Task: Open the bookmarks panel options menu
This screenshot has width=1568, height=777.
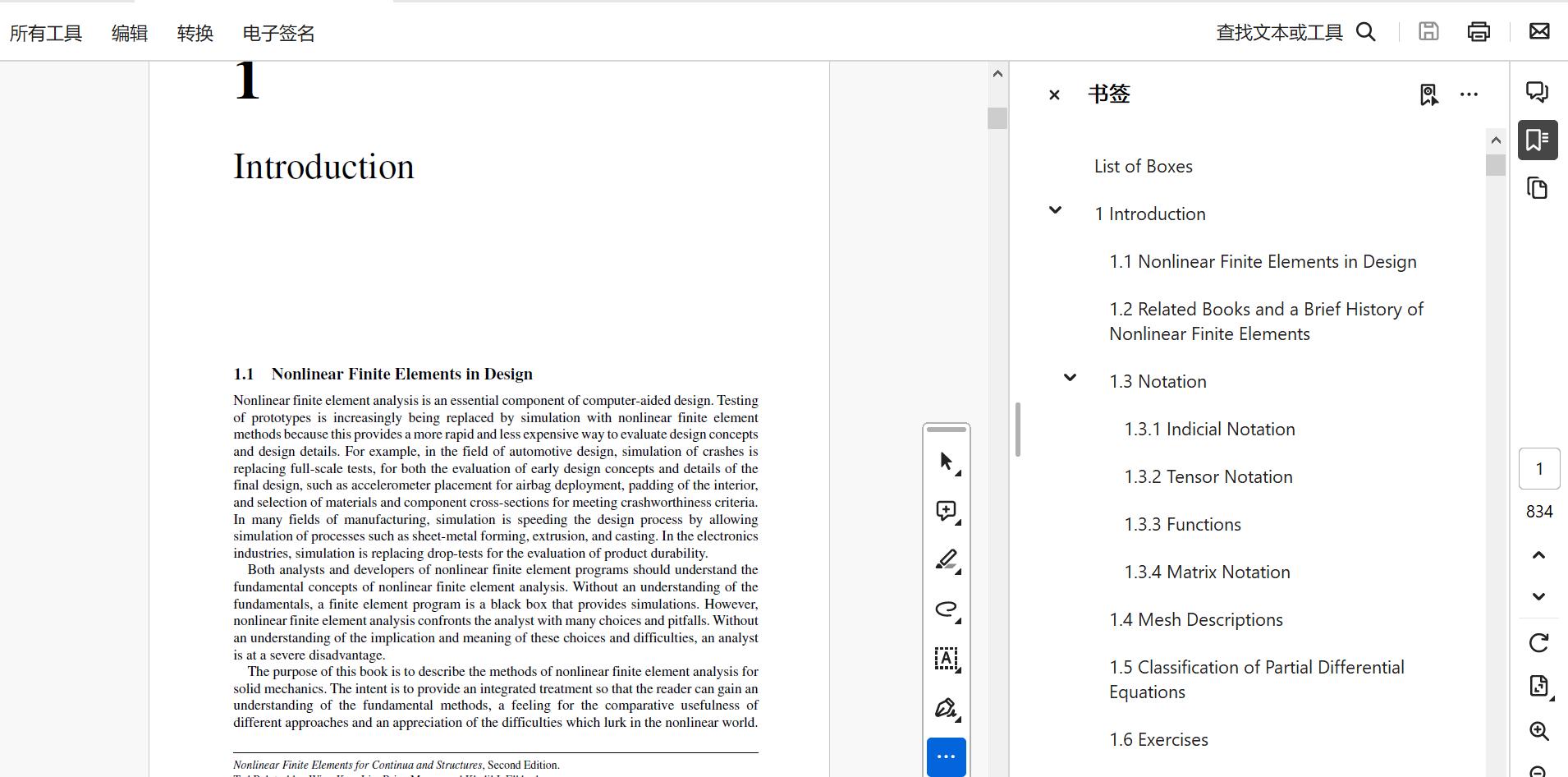Action: pyautogui.click(x=1469, y=94)
